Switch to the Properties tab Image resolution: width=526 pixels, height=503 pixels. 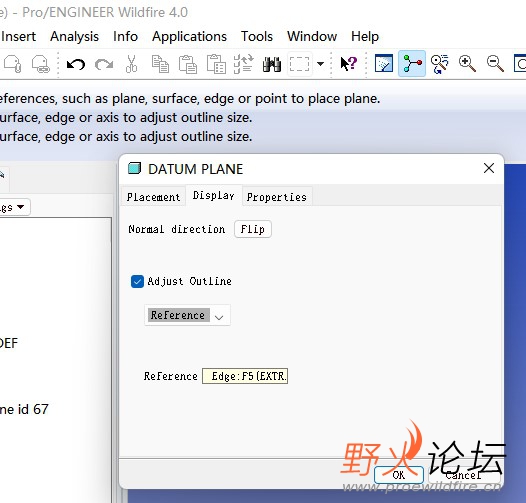point(277,197)
